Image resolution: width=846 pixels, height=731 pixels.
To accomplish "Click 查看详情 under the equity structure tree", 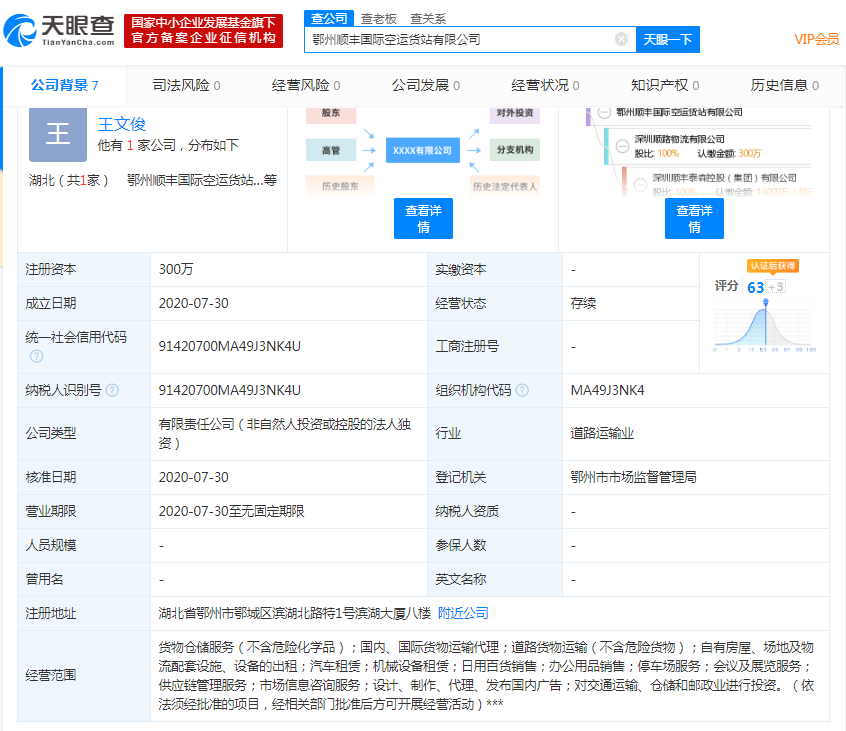I will 694,218.
